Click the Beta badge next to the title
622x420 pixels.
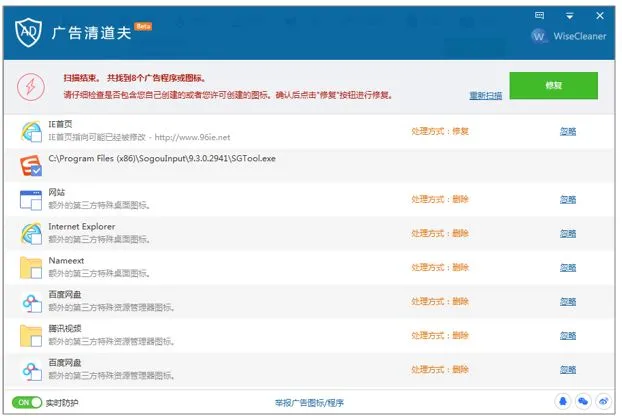pos(143,27)
